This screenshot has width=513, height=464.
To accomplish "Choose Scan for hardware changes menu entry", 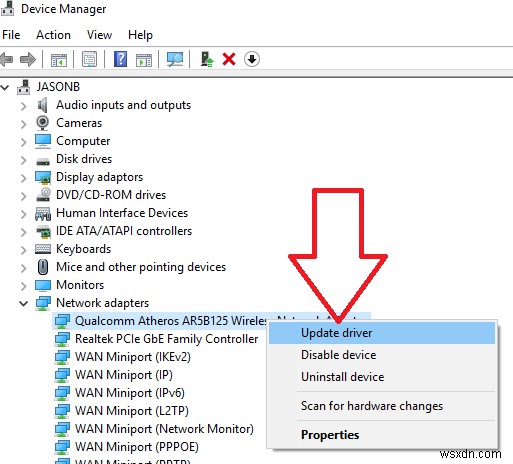I will 382,406.
